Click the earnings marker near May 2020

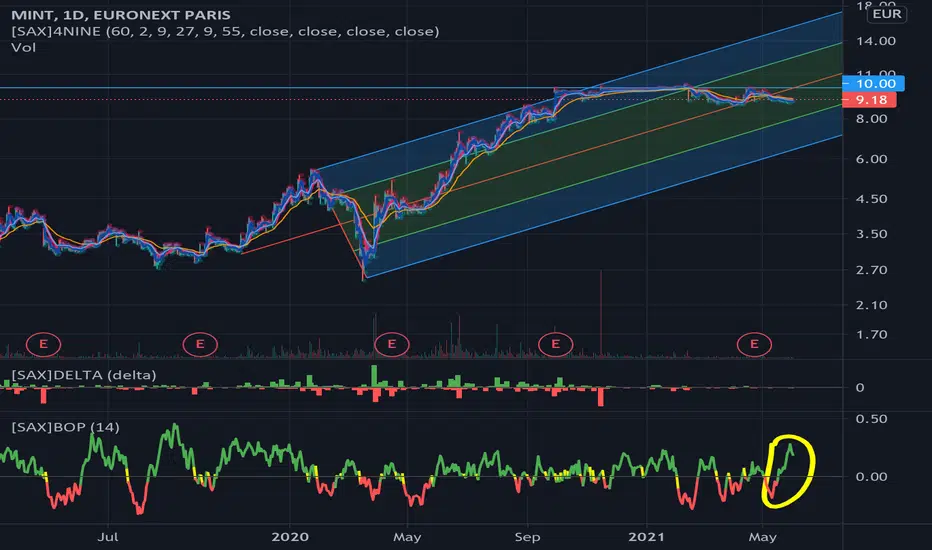point(392,344)
